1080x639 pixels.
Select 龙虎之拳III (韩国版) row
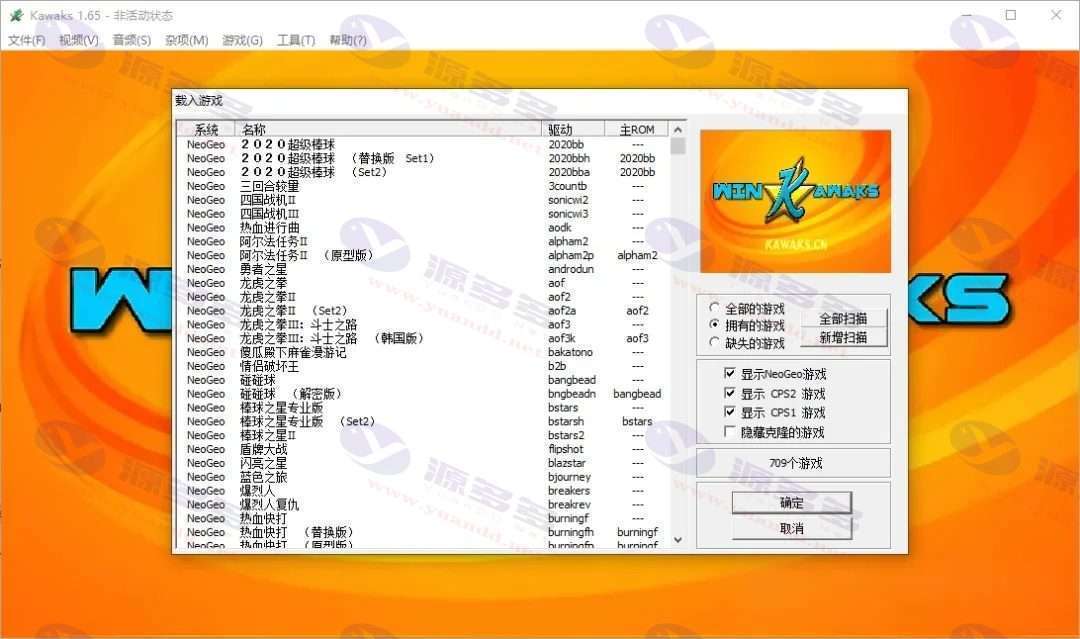(x=422, y=338)
